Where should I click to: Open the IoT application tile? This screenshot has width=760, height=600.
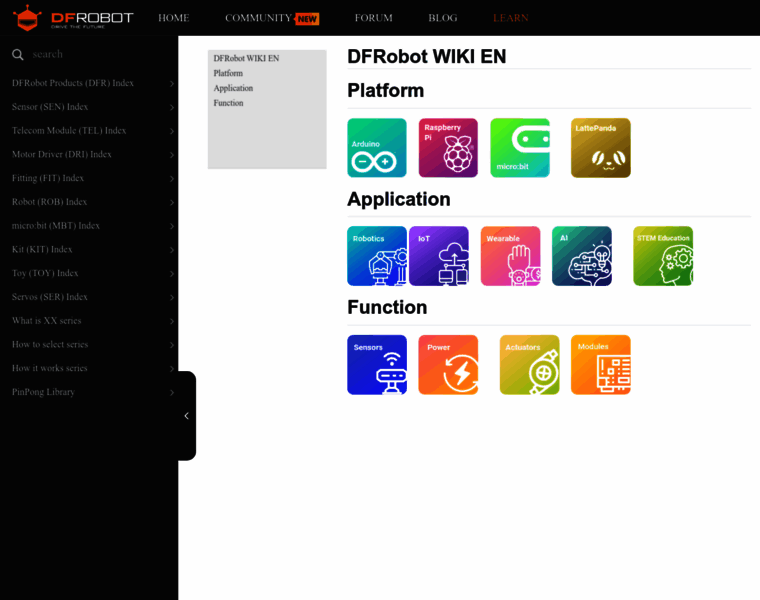(439, 256)
